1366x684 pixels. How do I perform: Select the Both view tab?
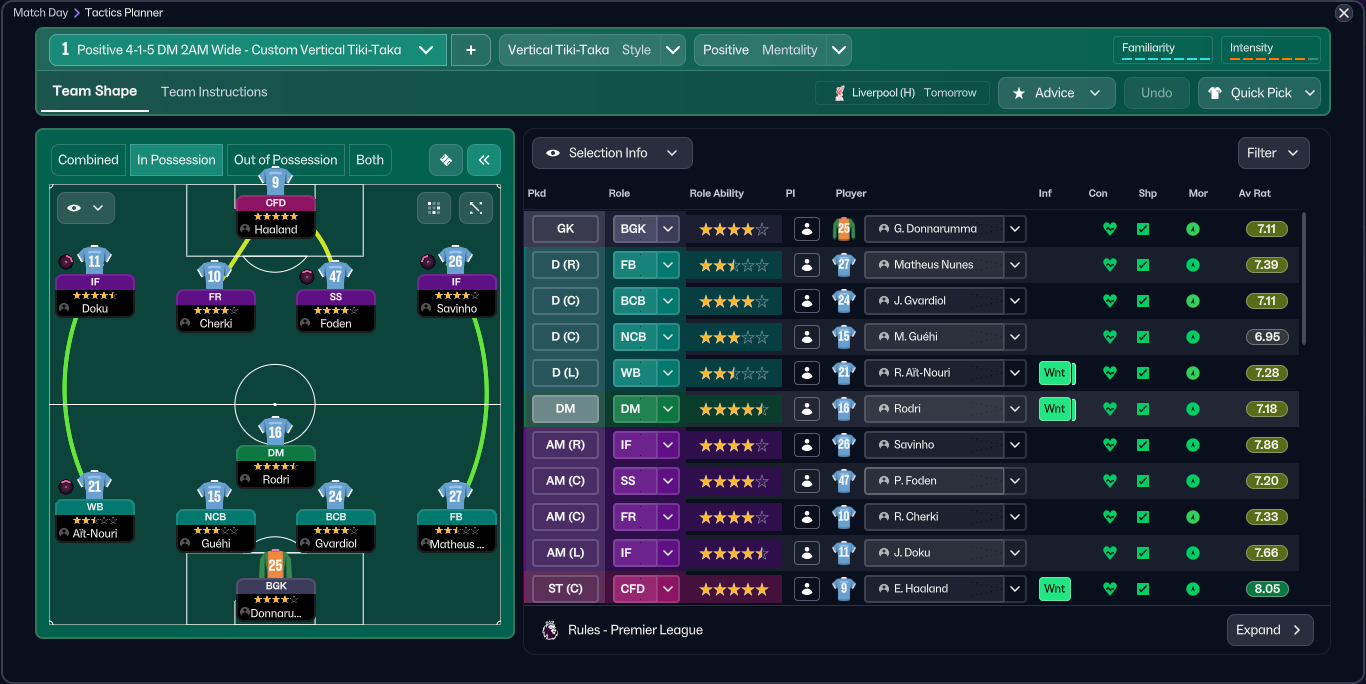370,160
